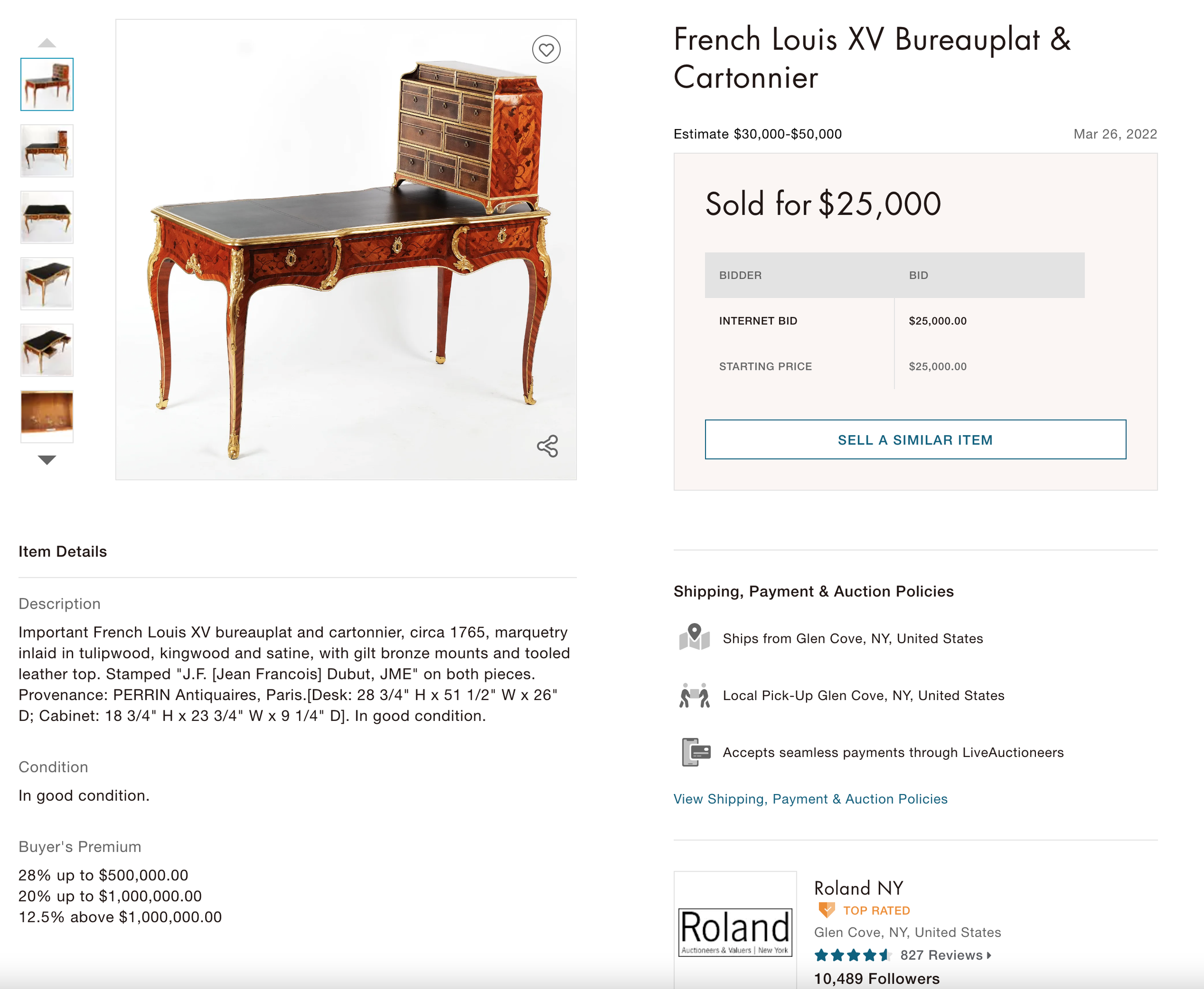Open View Shipping, Payment & Auction Policies link
Image resolution: width=1204 pixels, height=989 pixels.
click(x=810, y=799)
